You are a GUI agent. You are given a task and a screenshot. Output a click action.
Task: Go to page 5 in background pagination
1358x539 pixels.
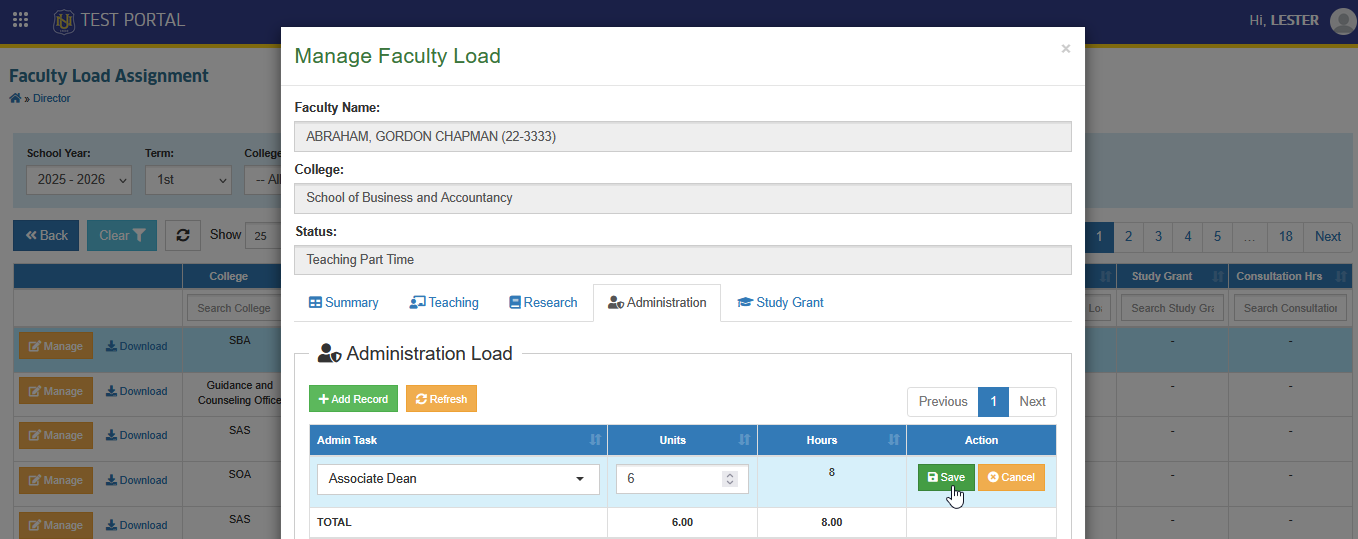[x=1217, y=237]
